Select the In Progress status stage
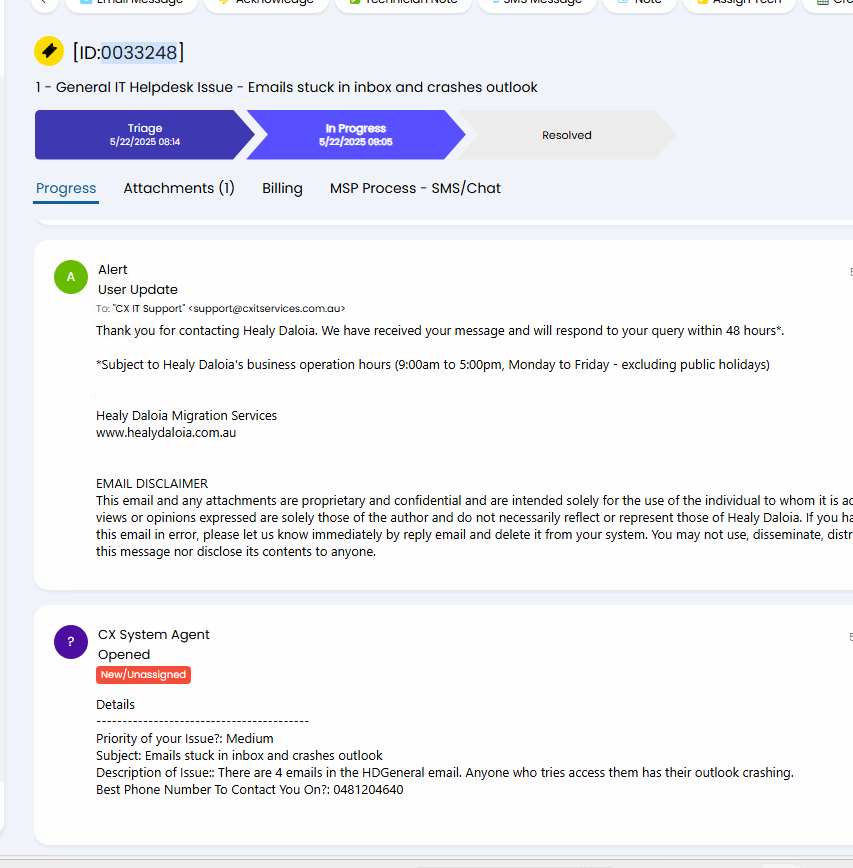This screenshot has height=868, width=853. point(355,135)
